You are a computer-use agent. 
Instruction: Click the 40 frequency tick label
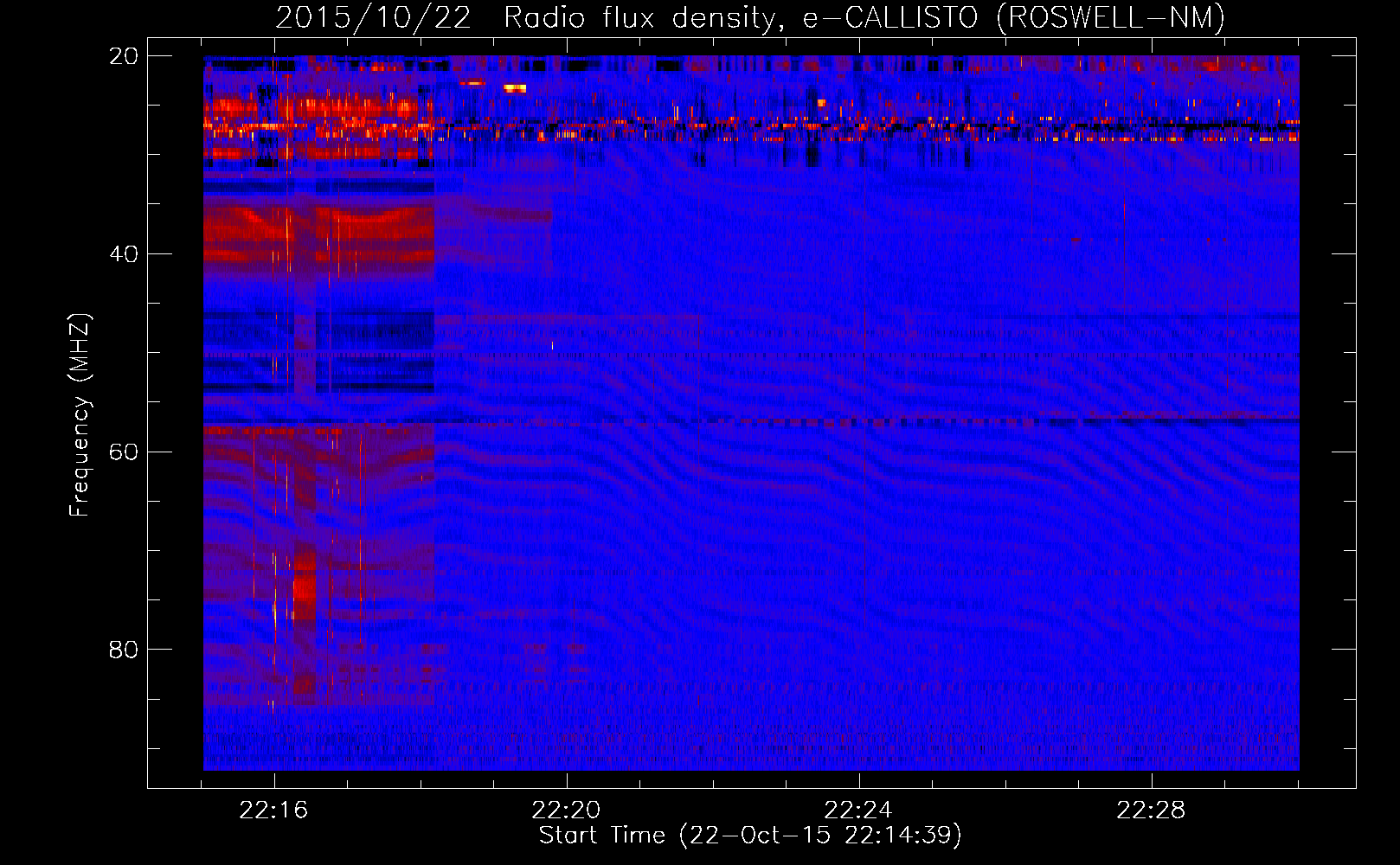[x=124, y=254]
